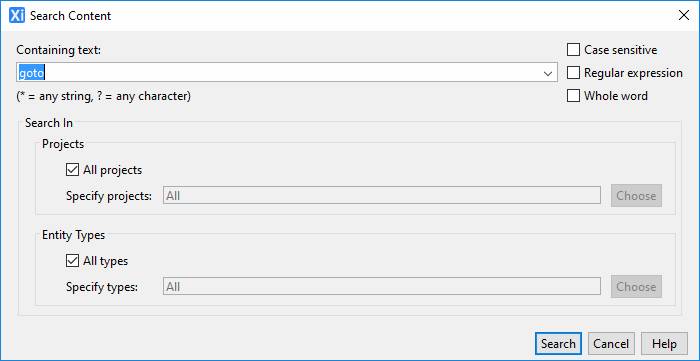Open Help for this dialog

[664, 344]
